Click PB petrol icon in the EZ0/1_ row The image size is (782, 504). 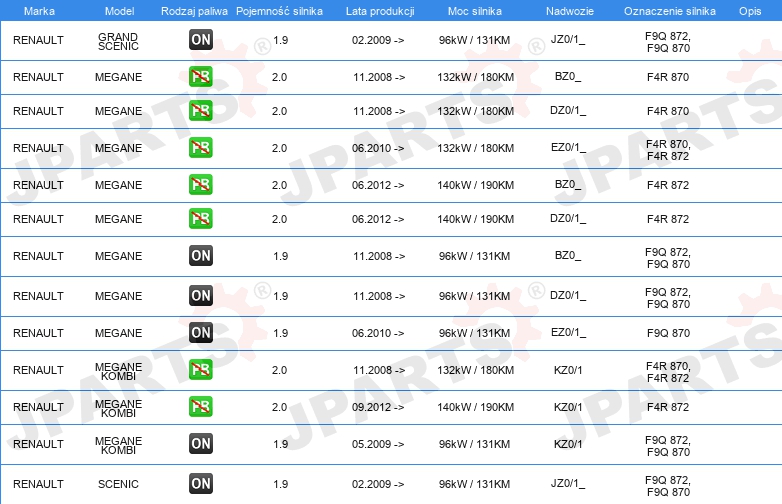click(201, 148)
